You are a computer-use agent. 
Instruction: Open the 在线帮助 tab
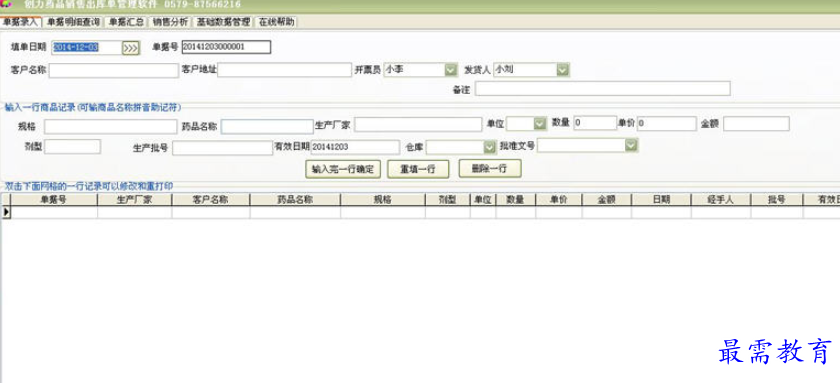[x=276, y=22]
